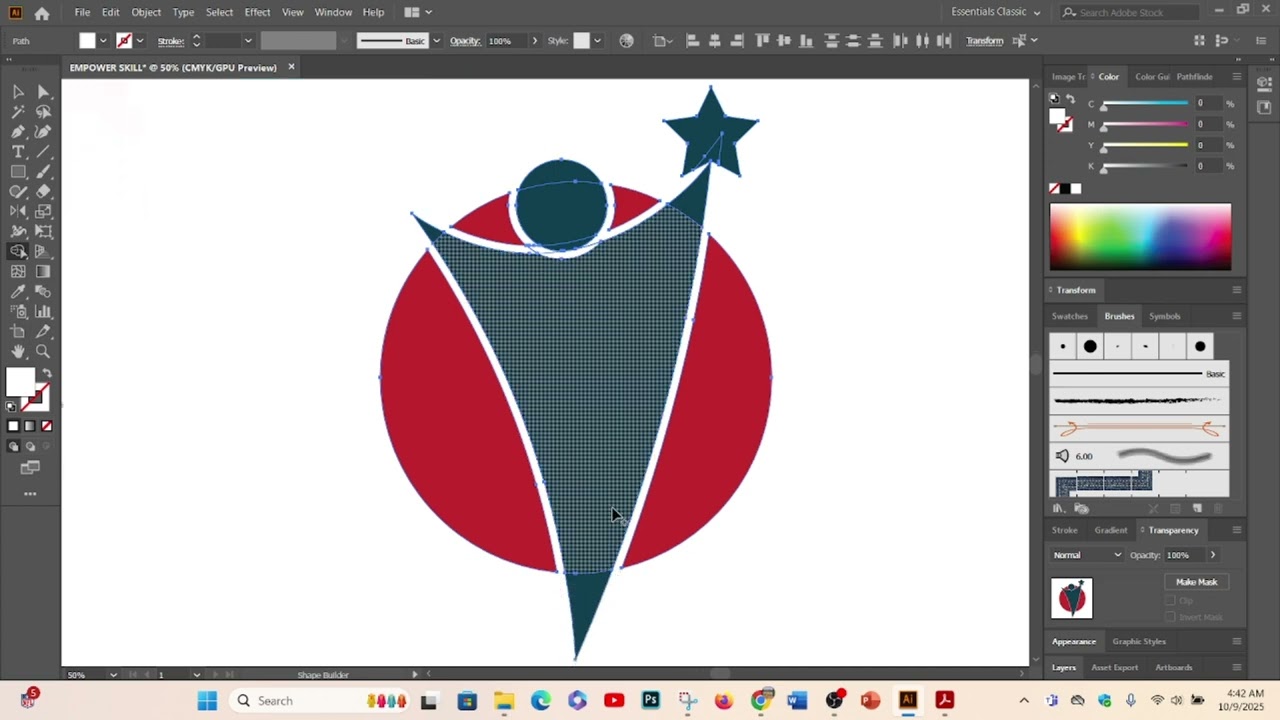Click the Transform link in control bar
The image size is (1280, 720).
pos(984,41)
